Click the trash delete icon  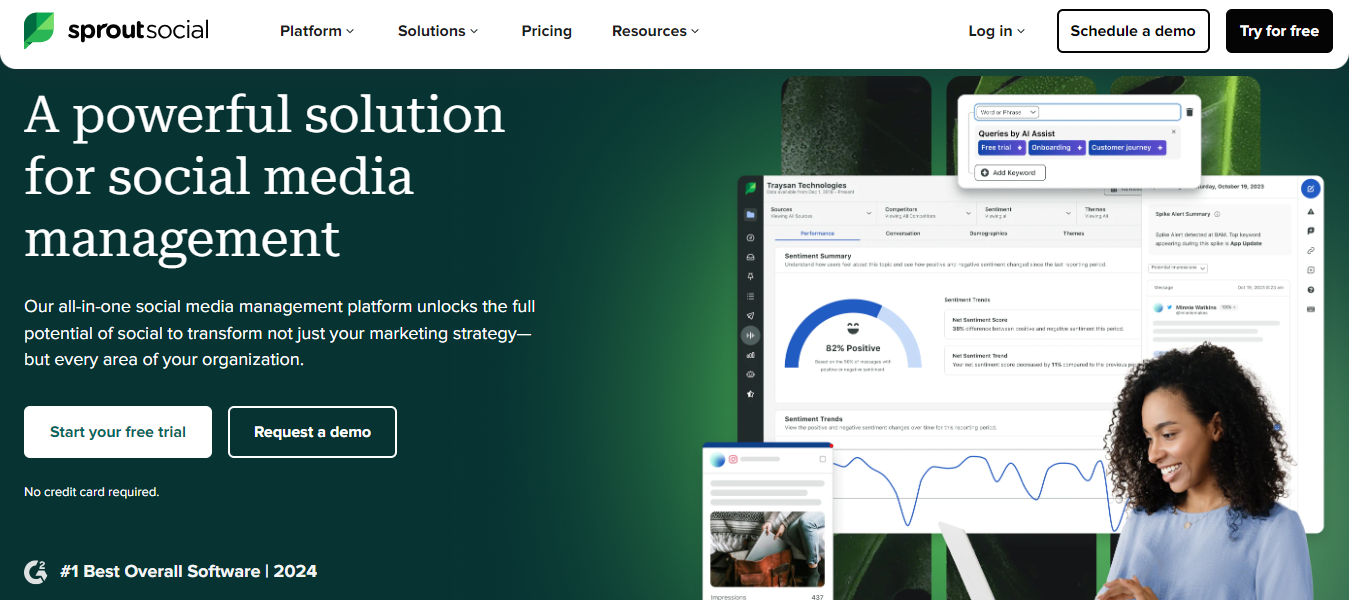pyautogui.click(x=1189, y=112)
